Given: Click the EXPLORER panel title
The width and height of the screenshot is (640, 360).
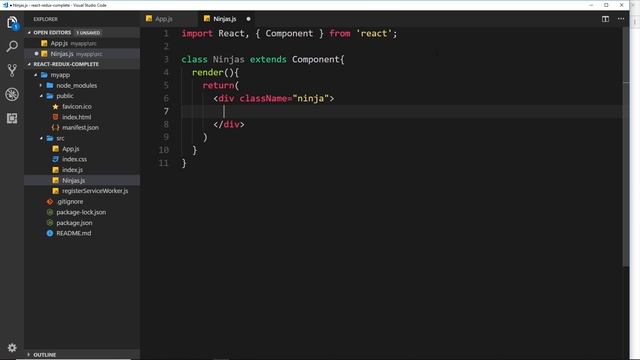Looking at the screenshot, I should (45, 19).
